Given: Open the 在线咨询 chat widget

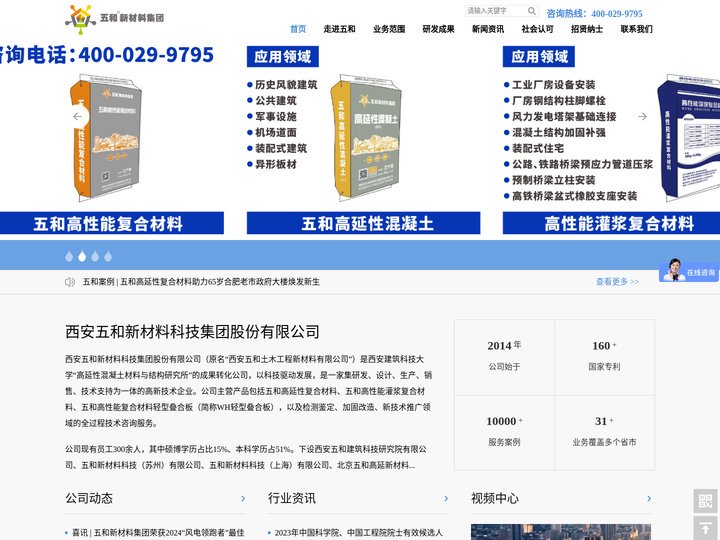Looking at the screenshot, I should pos(689,271).
